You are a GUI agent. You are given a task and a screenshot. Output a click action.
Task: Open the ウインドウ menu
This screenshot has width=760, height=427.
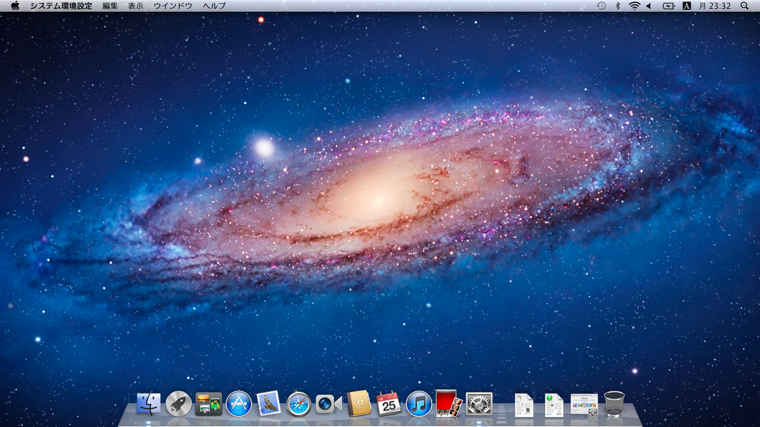pos(173,6)
